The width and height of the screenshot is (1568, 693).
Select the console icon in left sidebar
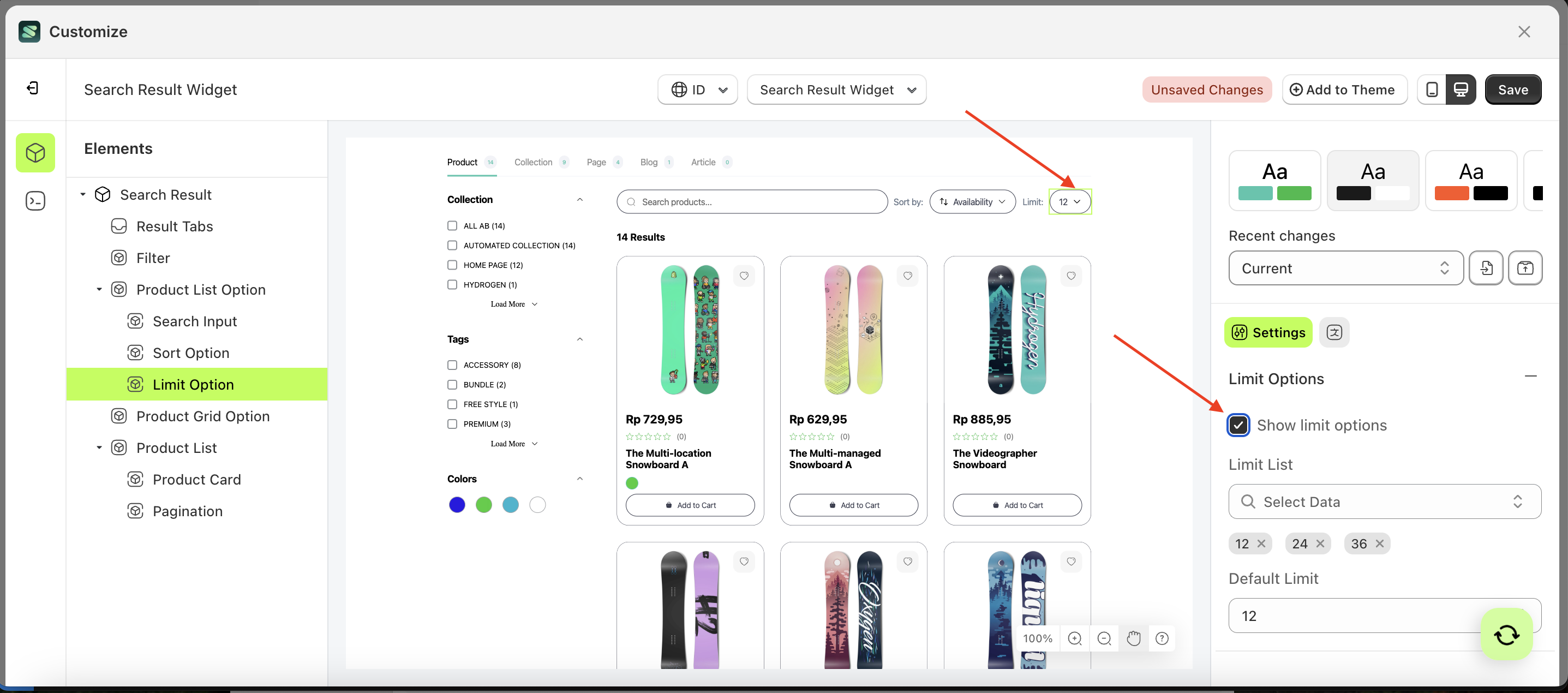pyautogui.click(x=35, y=200)
